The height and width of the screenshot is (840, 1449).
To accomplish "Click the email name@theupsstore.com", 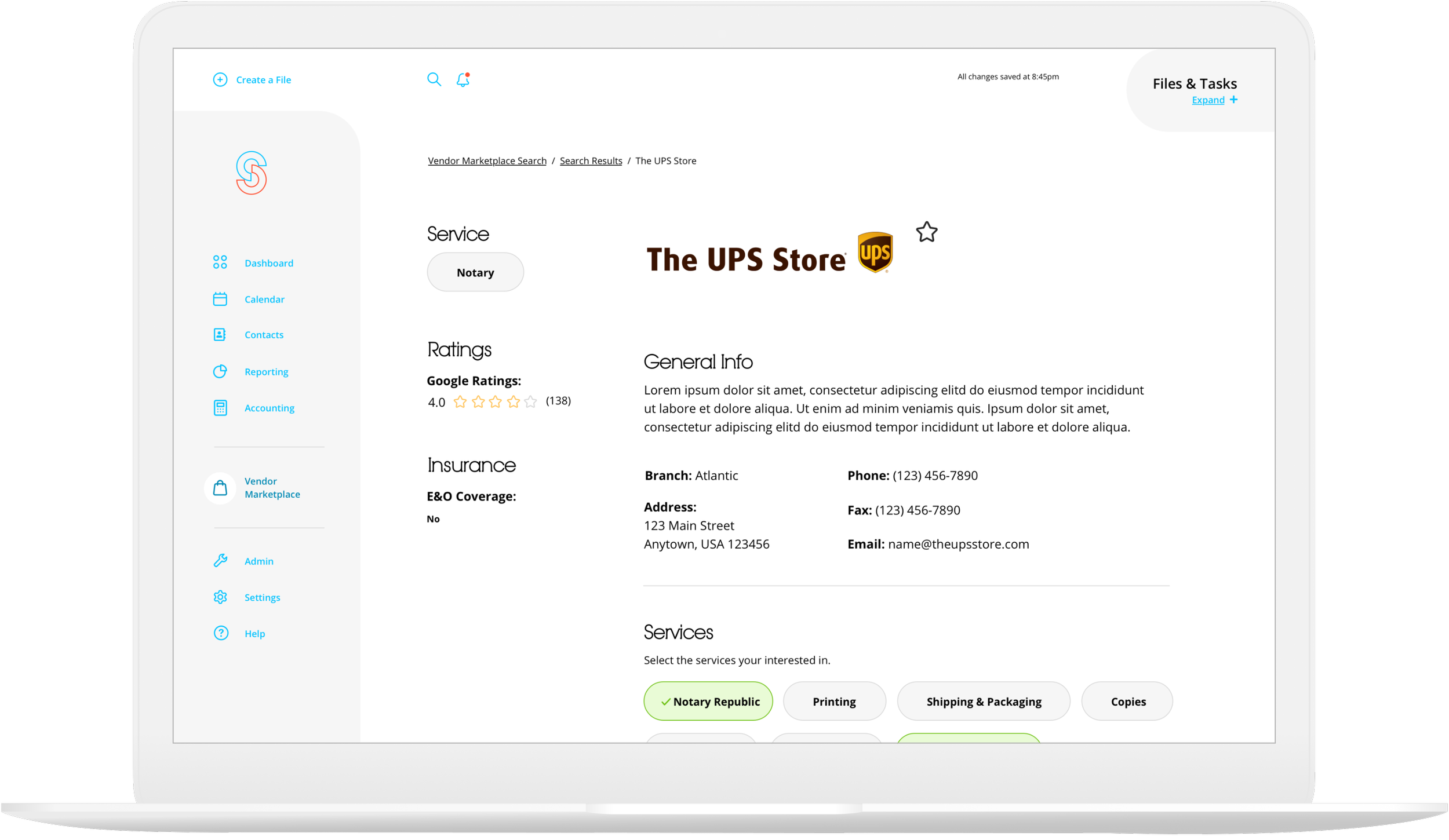I will click(958, 544).
